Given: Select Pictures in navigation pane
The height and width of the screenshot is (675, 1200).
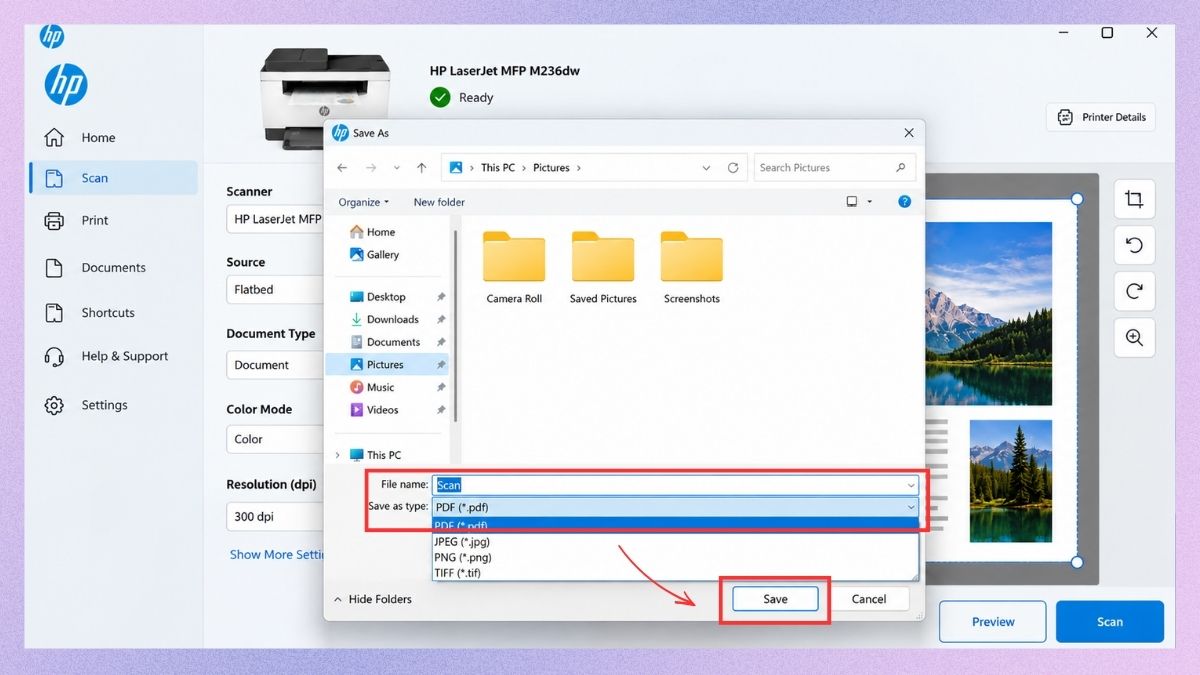Looking at the screenshot, I should [x=387, y=365].
